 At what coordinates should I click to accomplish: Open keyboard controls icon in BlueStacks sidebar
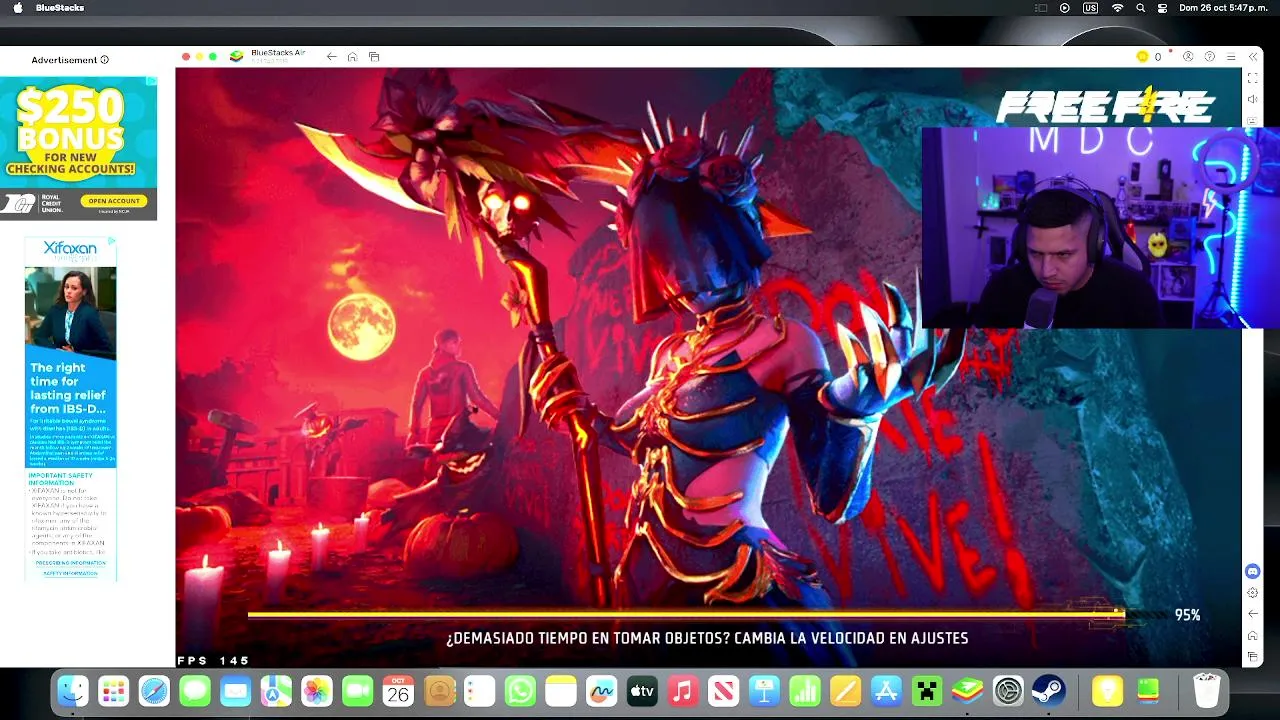pyautogui.click(x=1253, y=120)
